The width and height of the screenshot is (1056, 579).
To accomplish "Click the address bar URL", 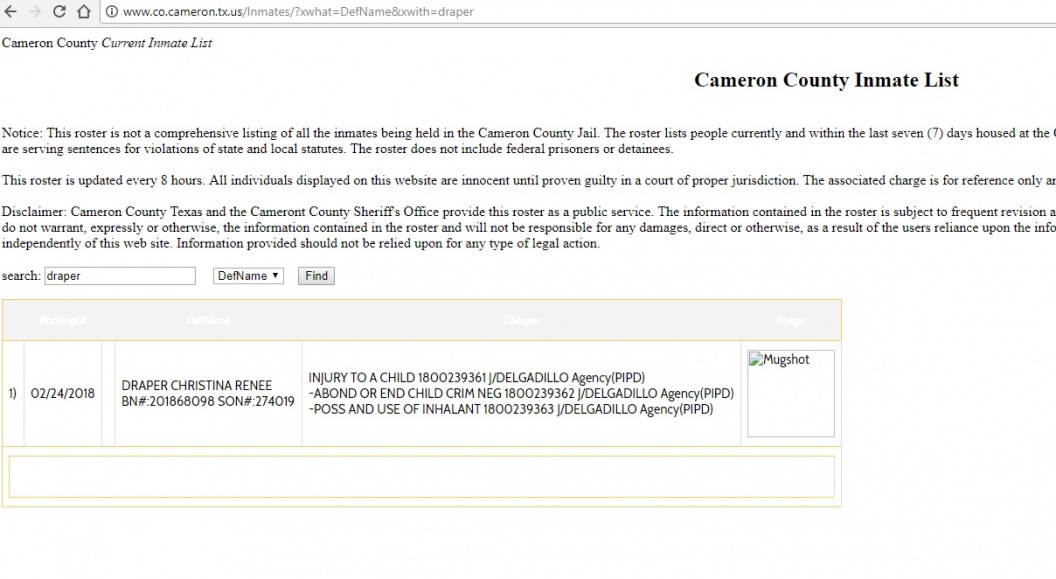I will [x=298, y=11].
